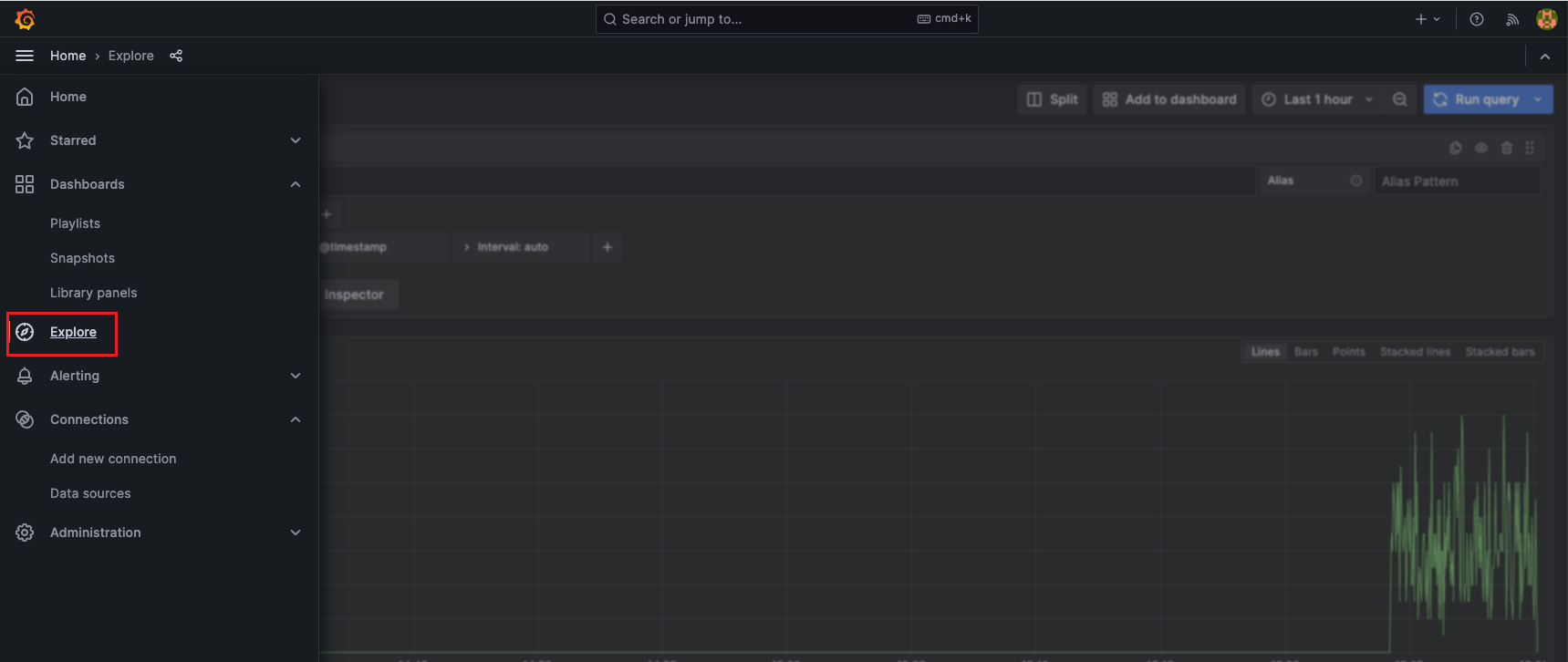Open the news feed RSS icon
This screenshot has width=1568, height=662.
[1512, 19]
